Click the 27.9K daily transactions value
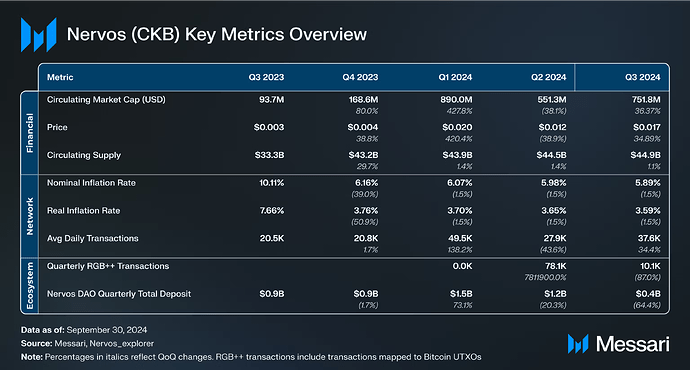The height and width of the screenshot is (370, 690). (555, 238)
